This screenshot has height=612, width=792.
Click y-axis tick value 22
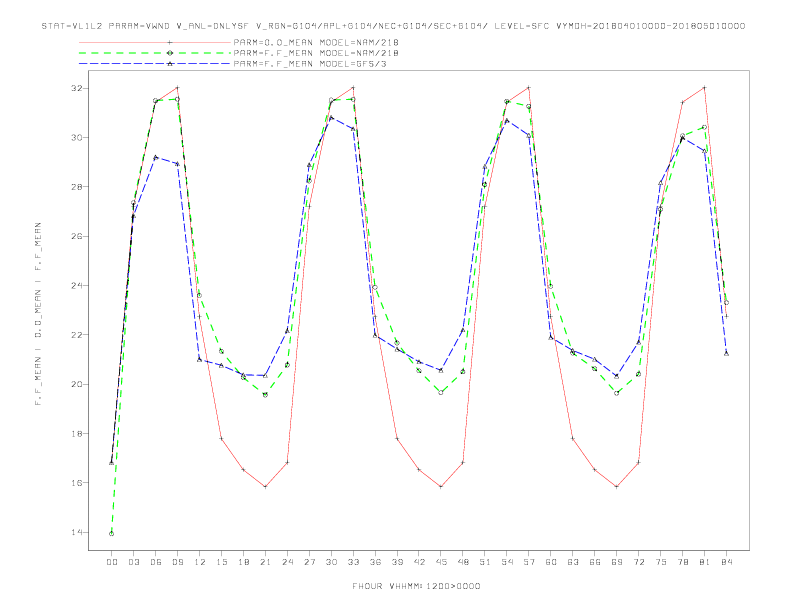pyautogui.click(x=77, y=335)
